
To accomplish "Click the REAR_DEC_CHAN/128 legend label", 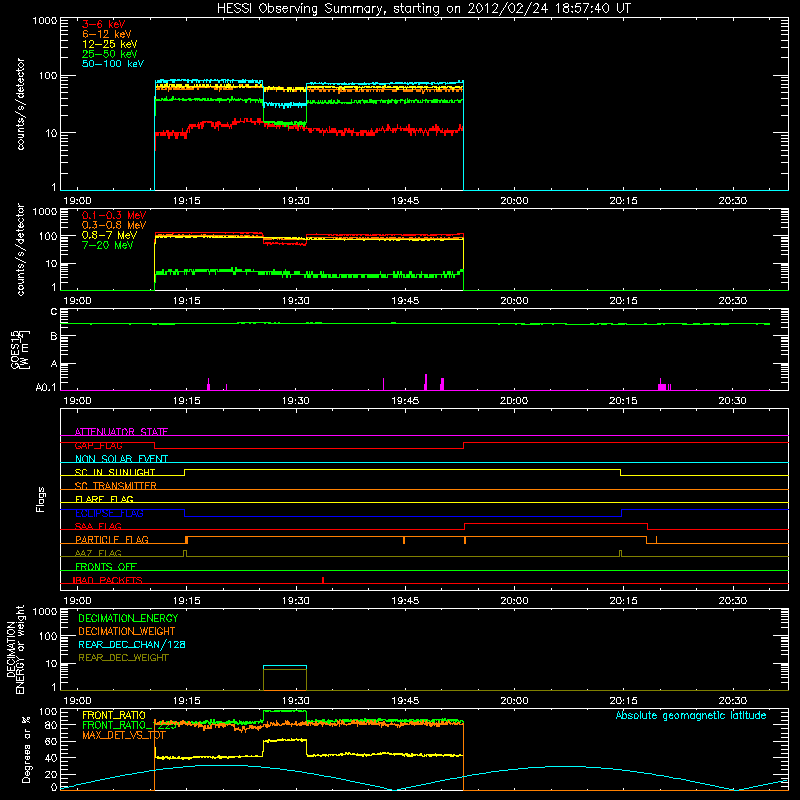I will click(132, 644).
